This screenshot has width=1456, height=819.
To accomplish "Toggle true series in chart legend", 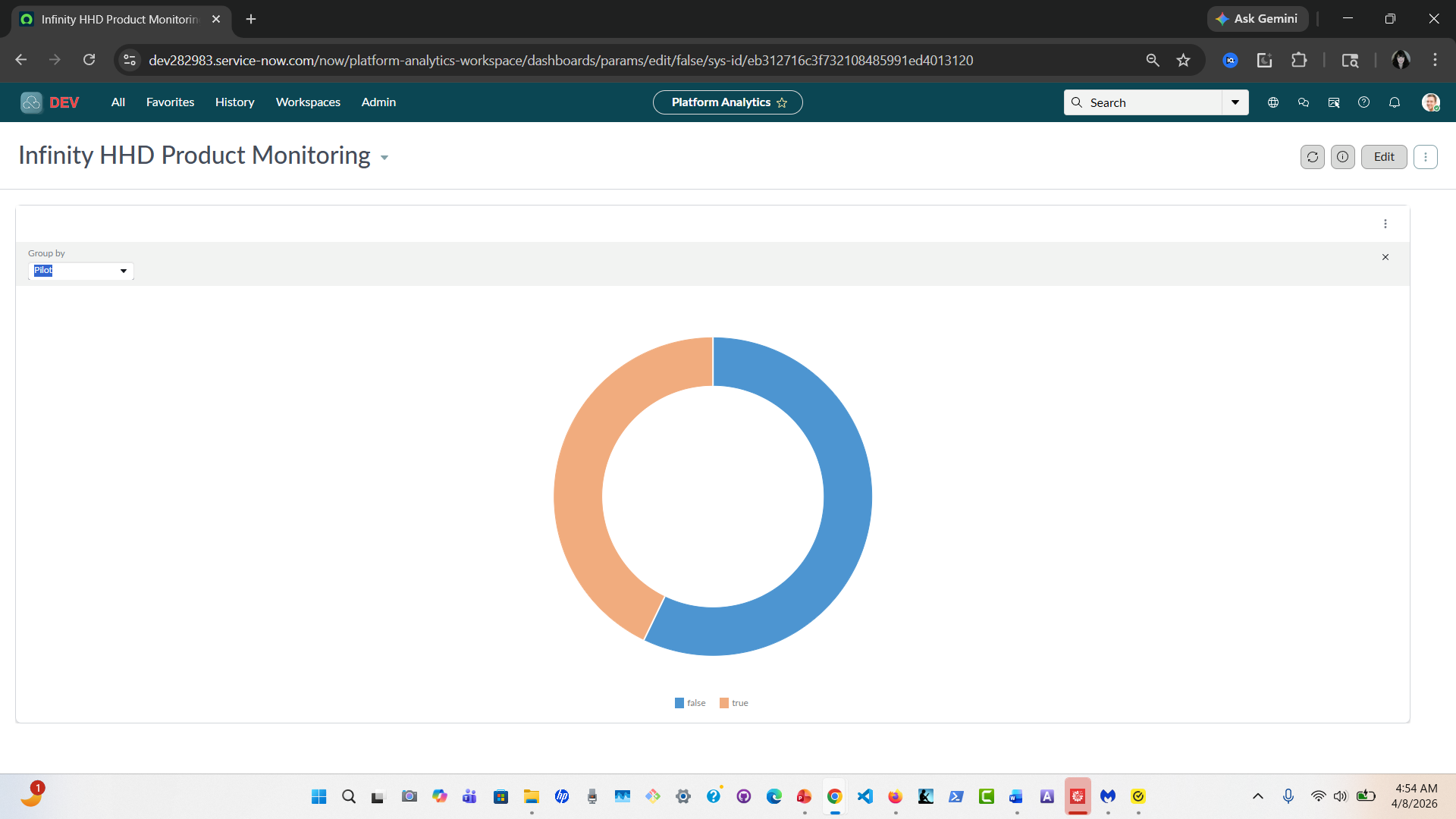I will tap(734, 703).
